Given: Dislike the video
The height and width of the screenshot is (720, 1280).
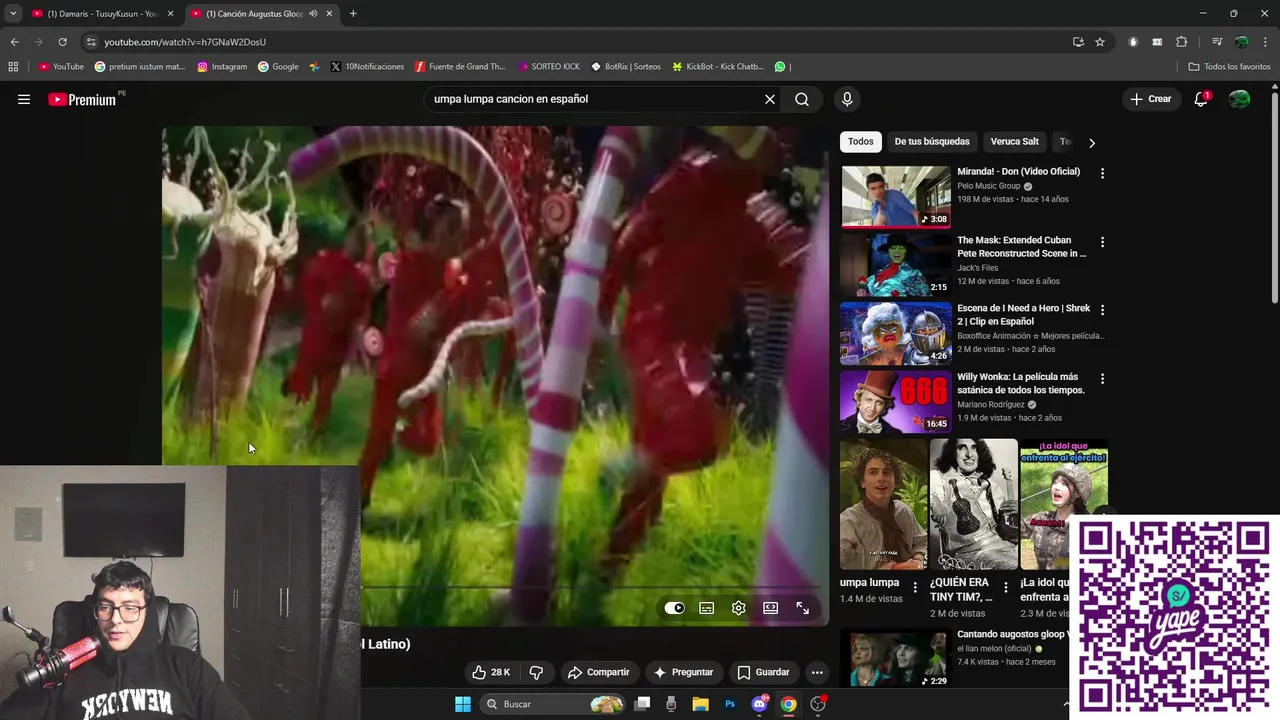Looking at the screenshot, I should coord(536,672).
